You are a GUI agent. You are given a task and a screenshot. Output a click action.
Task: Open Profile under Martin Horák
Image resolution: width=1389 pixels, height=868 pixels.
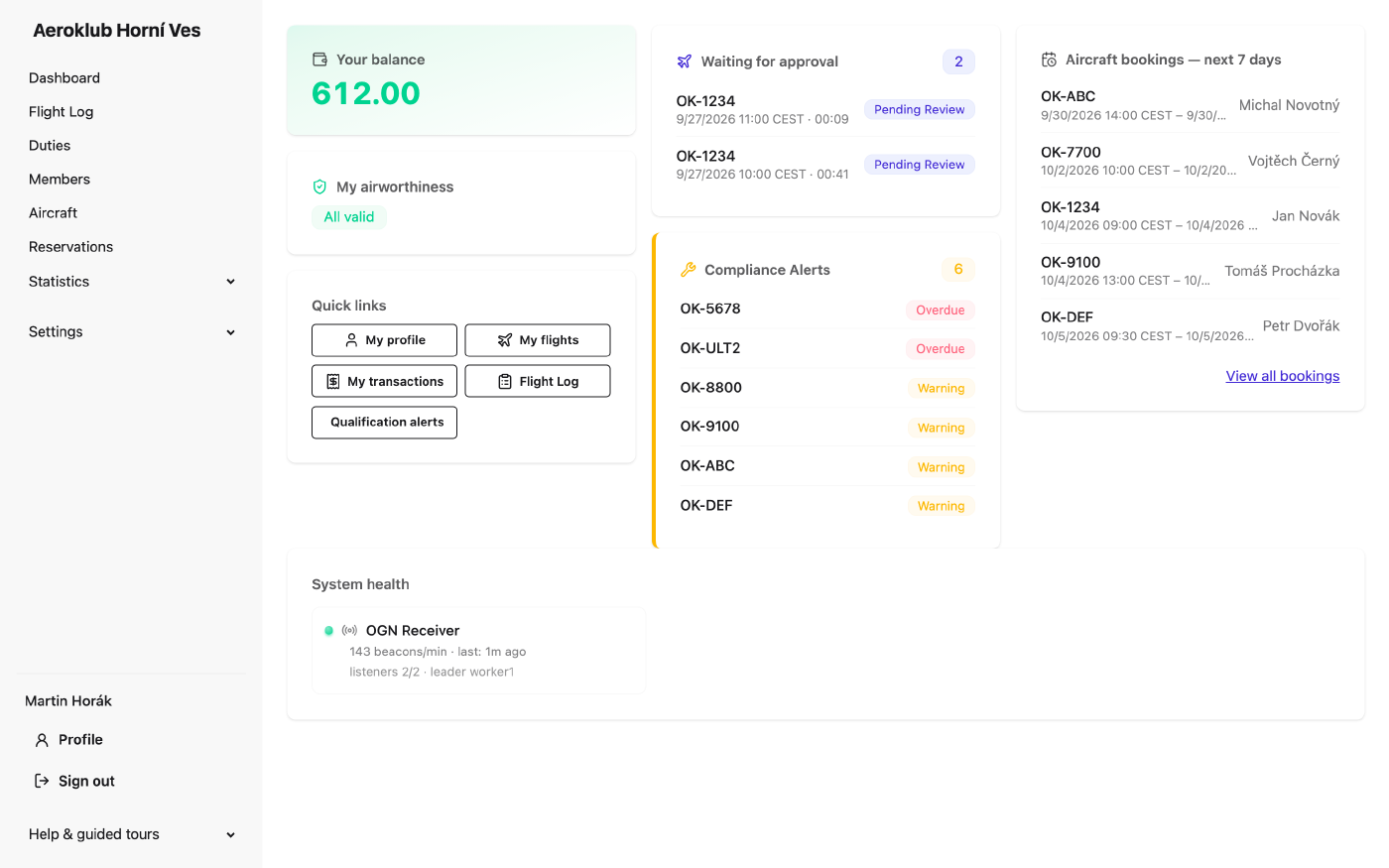68,740
